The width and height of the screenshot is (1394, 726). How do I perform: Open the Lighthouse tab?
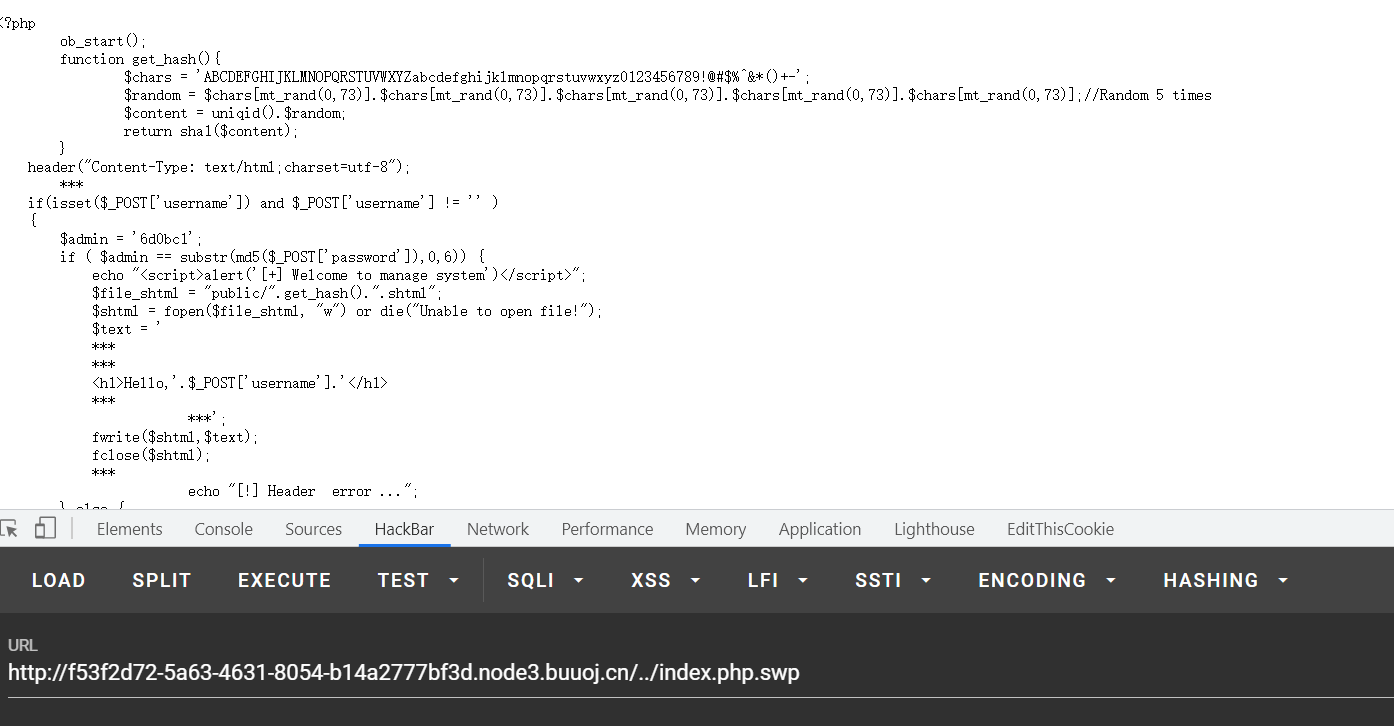click(x=934, y=529)
